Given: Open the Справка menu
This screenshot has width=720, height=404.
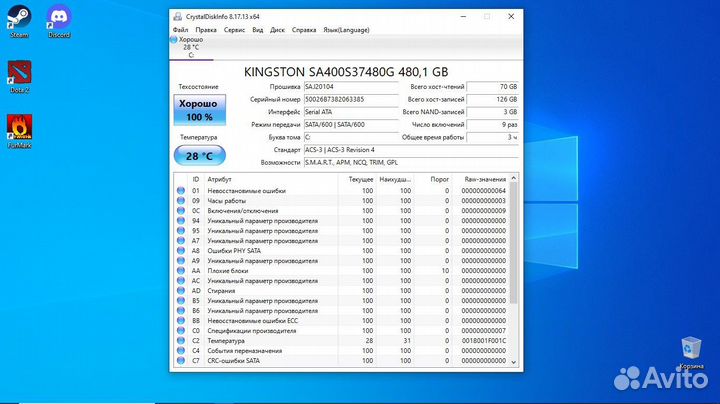Looking at the screenshot, I should (304, 30).
